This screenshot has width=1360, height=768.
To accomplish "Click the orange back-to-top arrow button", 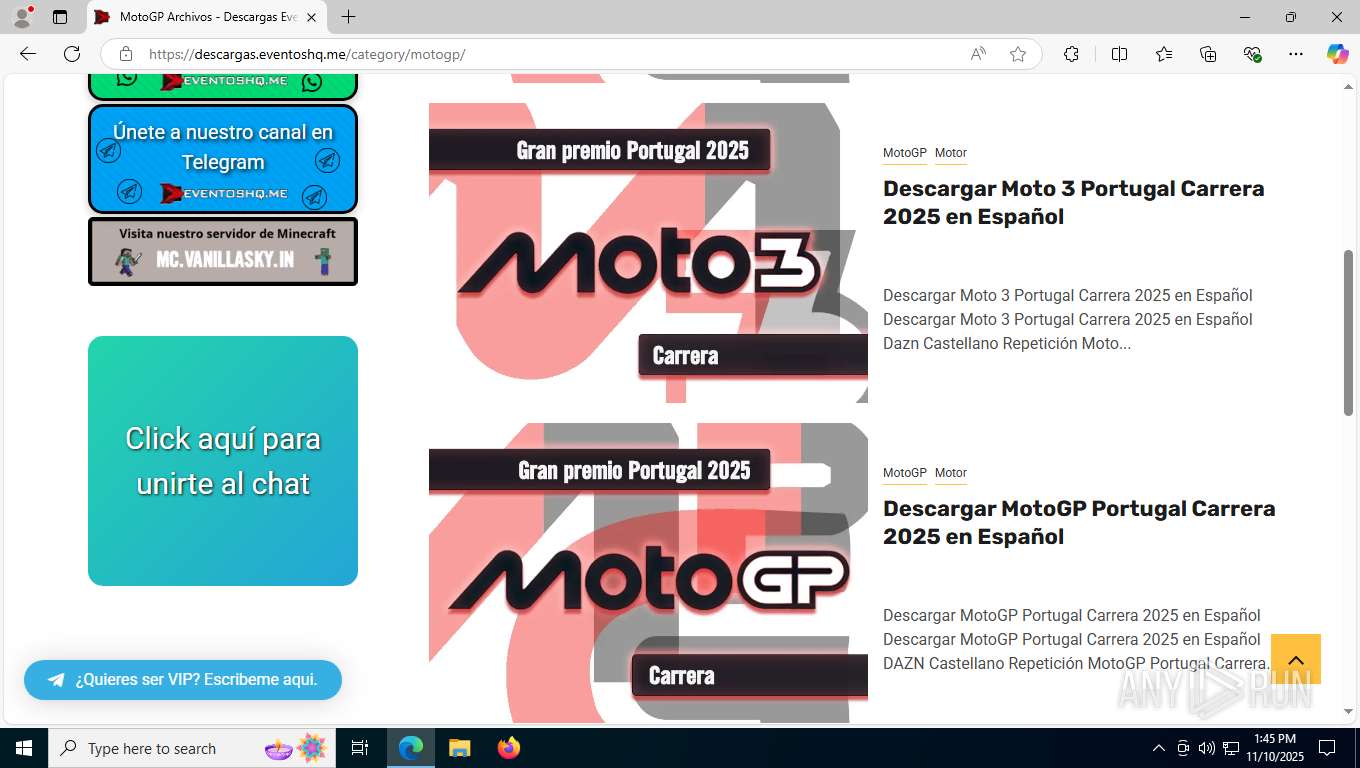I will (x=1296, y=659).
